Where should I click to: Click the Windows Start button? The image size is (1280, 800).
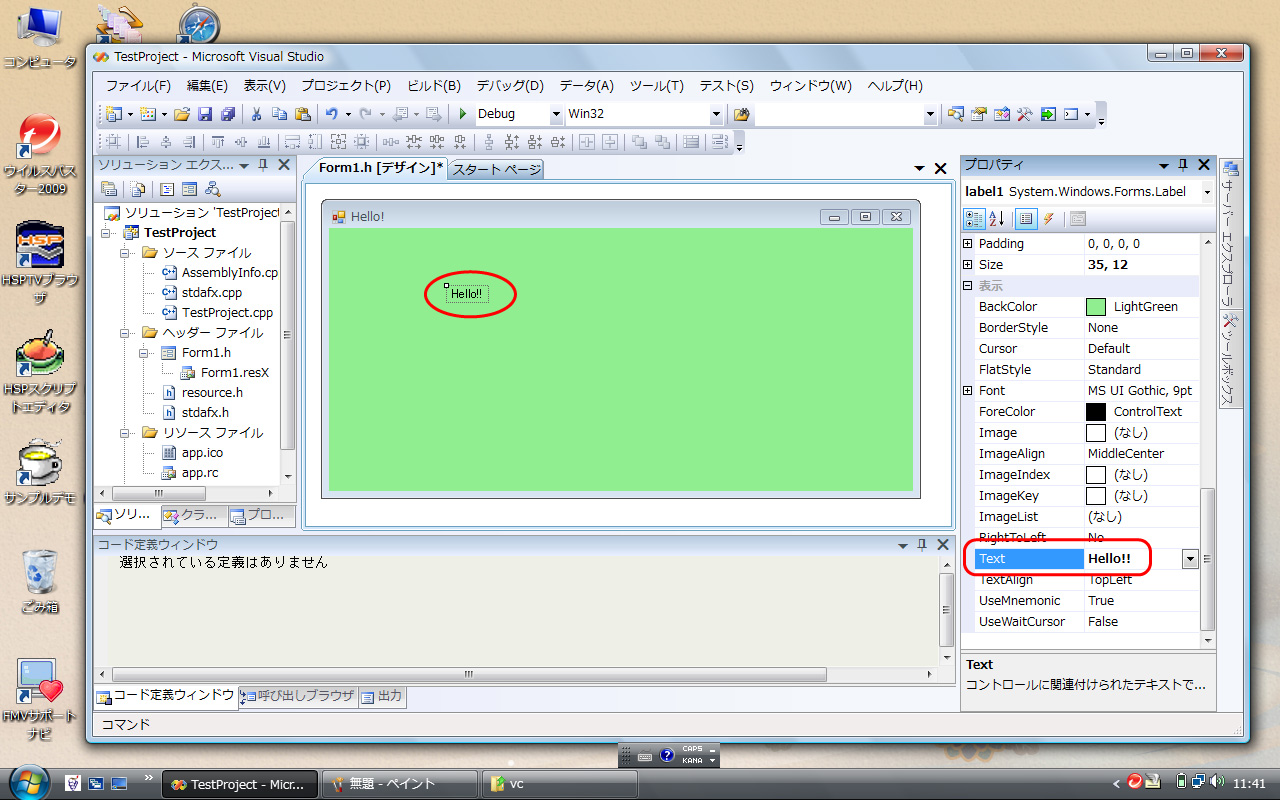(28, 781)
